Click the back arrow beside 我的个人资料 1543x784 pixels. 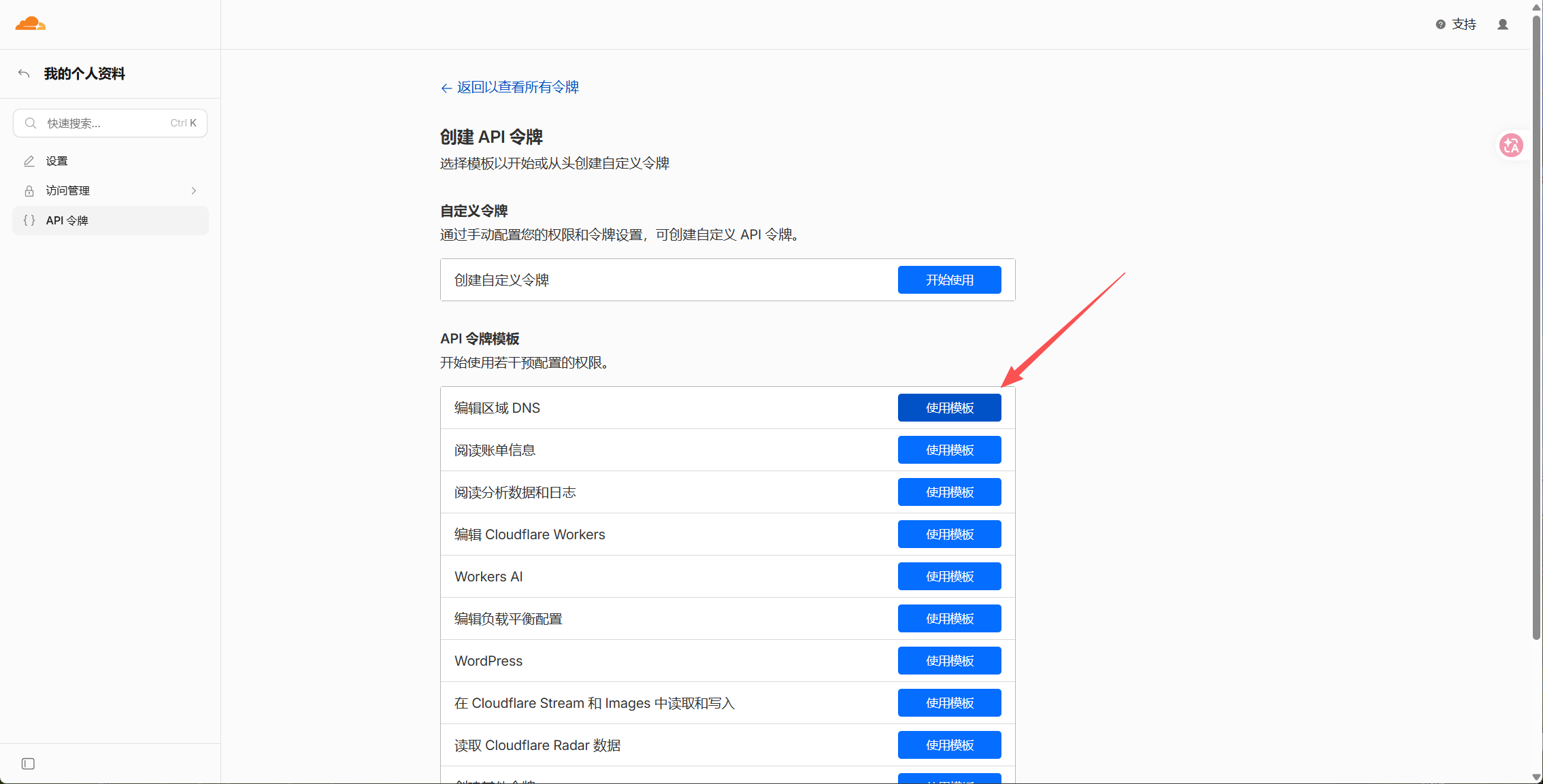(24, 73)
